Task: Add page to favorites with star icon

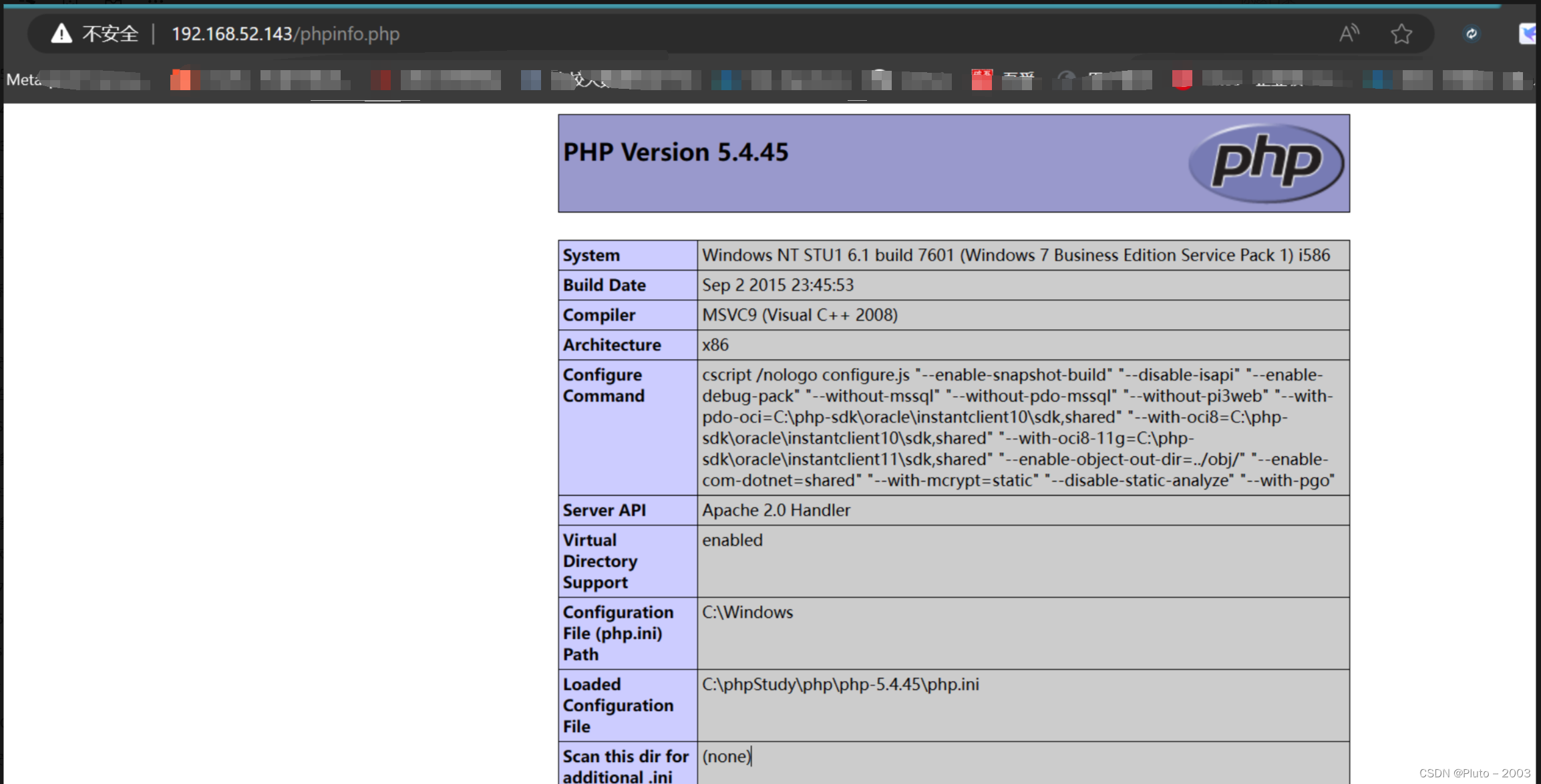Action: click(x=1401, y=33)
